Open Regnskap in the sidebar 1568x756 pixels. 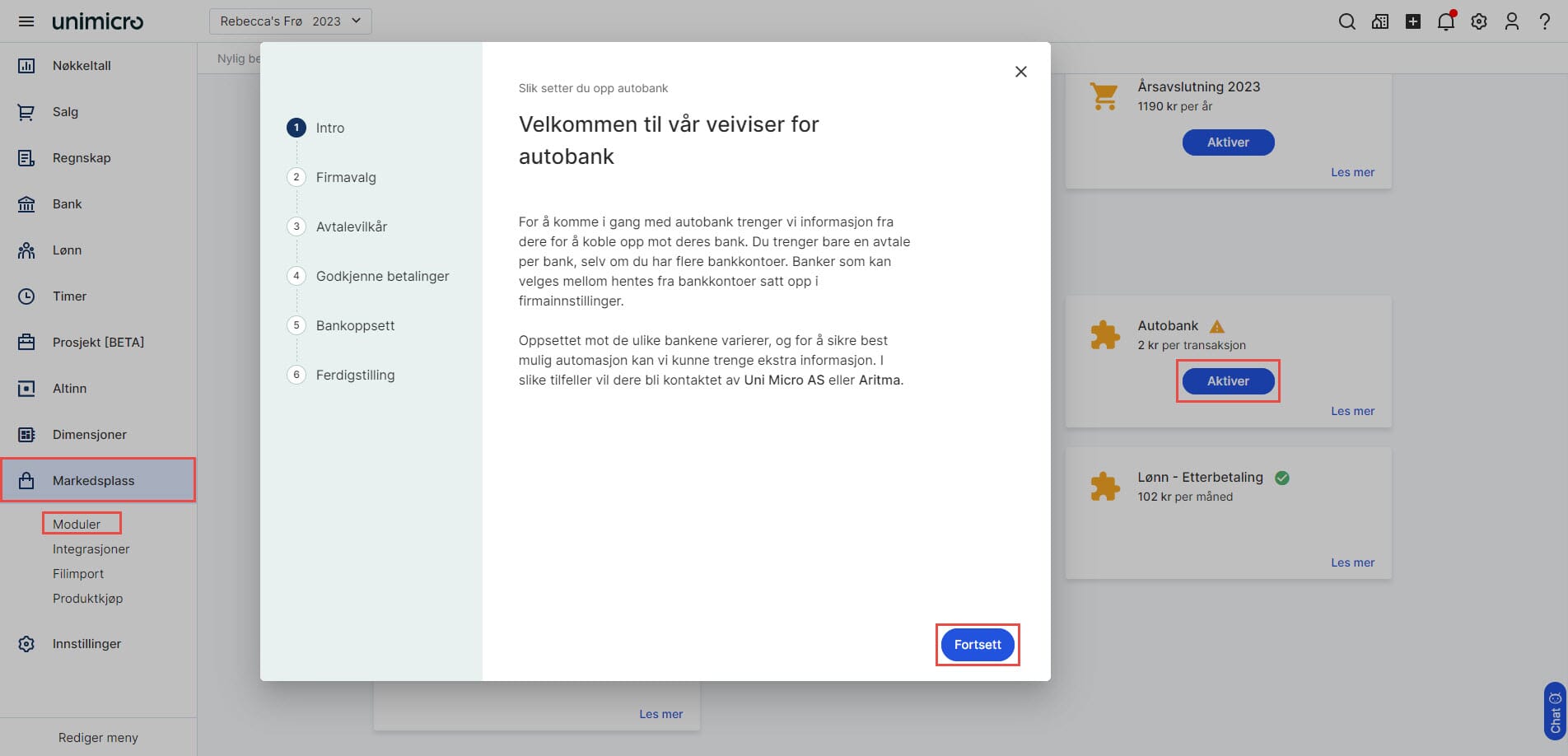82,158
